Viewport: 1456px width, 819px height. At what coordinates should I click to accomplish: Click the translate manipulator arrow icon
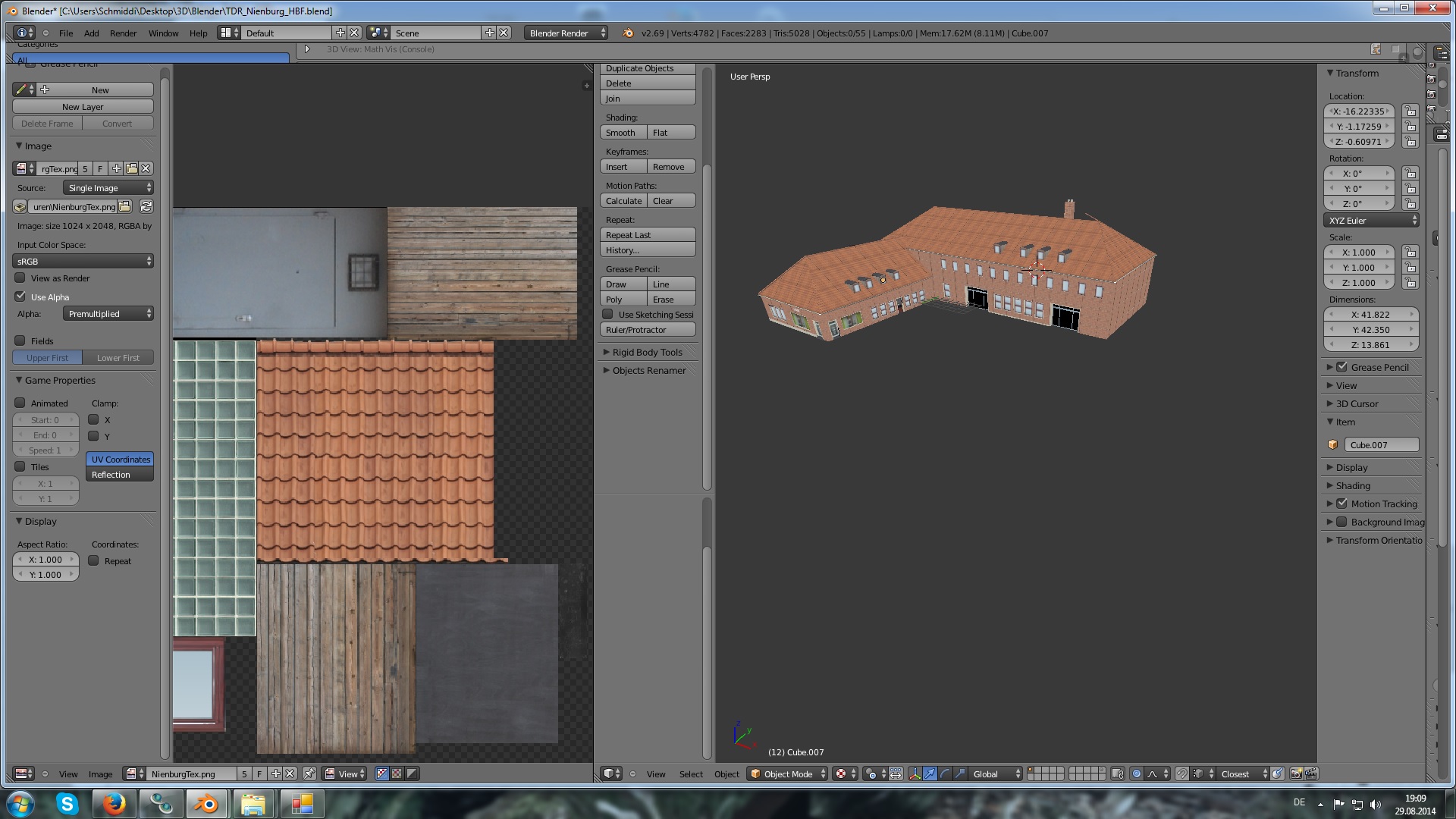930,773
